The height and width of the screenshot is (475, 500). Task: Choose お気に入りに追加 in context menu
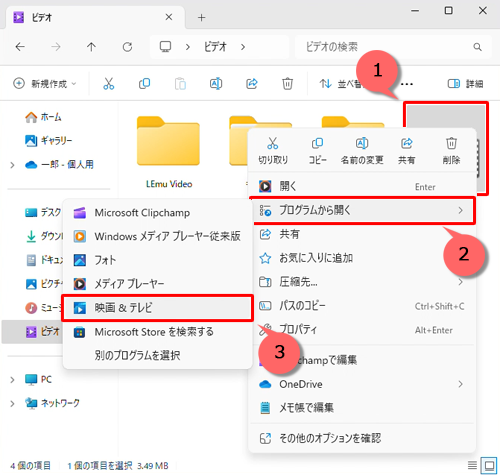(363, 258)
